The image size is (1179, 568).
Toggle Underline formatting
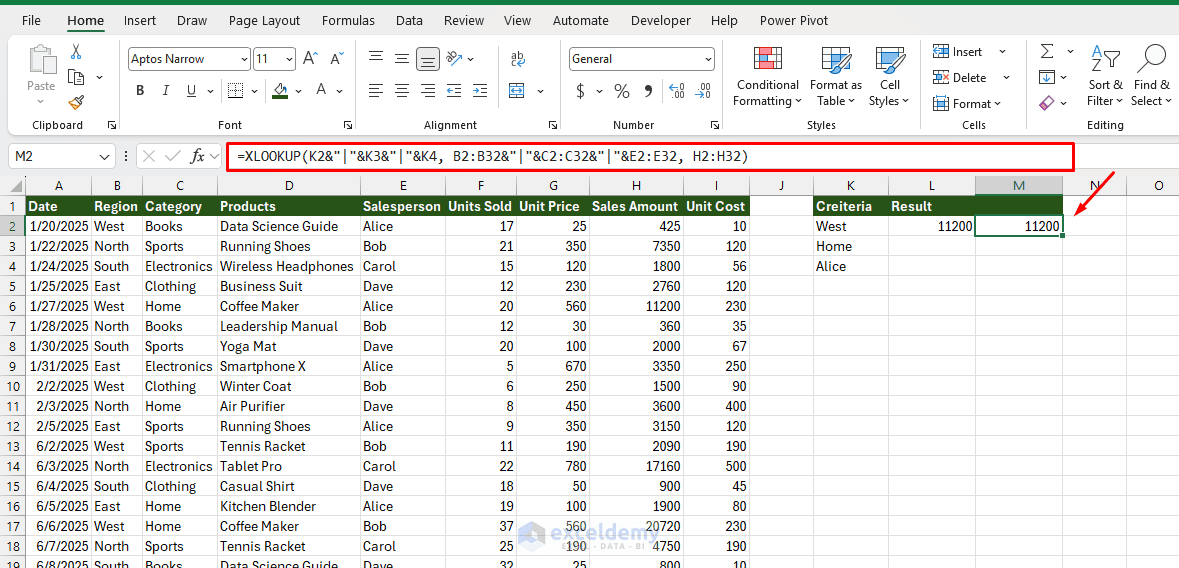191,90
